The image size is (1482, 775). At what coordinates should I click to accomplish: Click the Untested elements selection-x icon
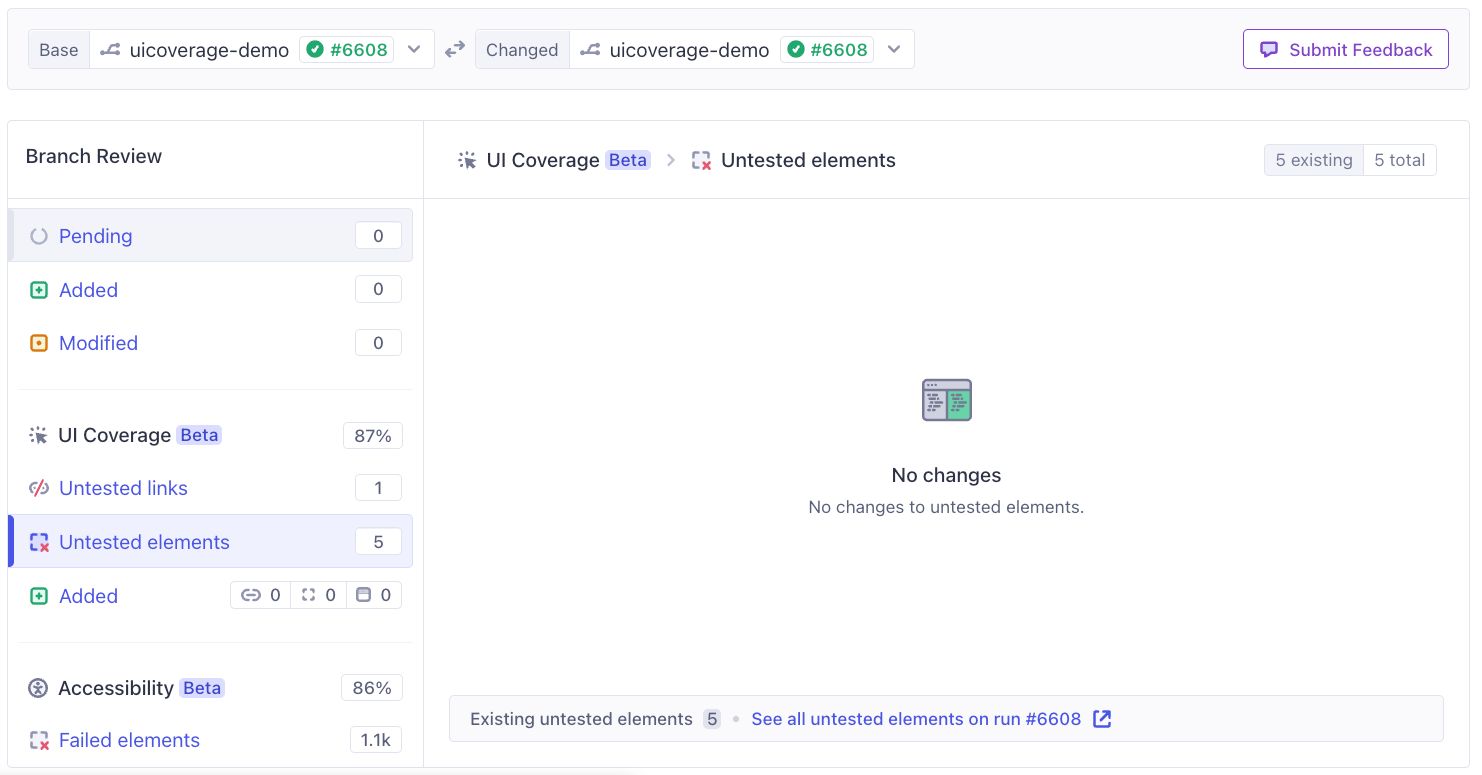pyautogui.click(x=38, y=541)
